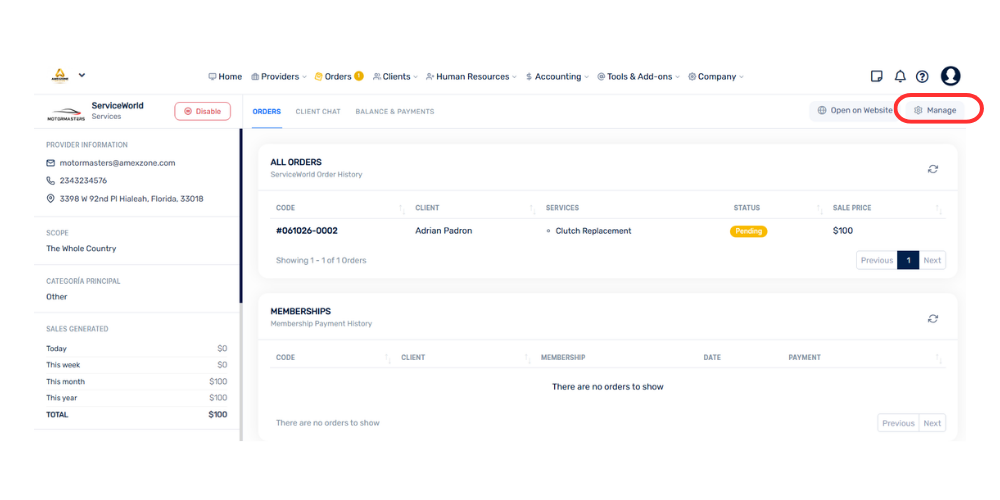1000x500 pixels.
Task: Switch to Balance & Payments tab
Action: 395,112
